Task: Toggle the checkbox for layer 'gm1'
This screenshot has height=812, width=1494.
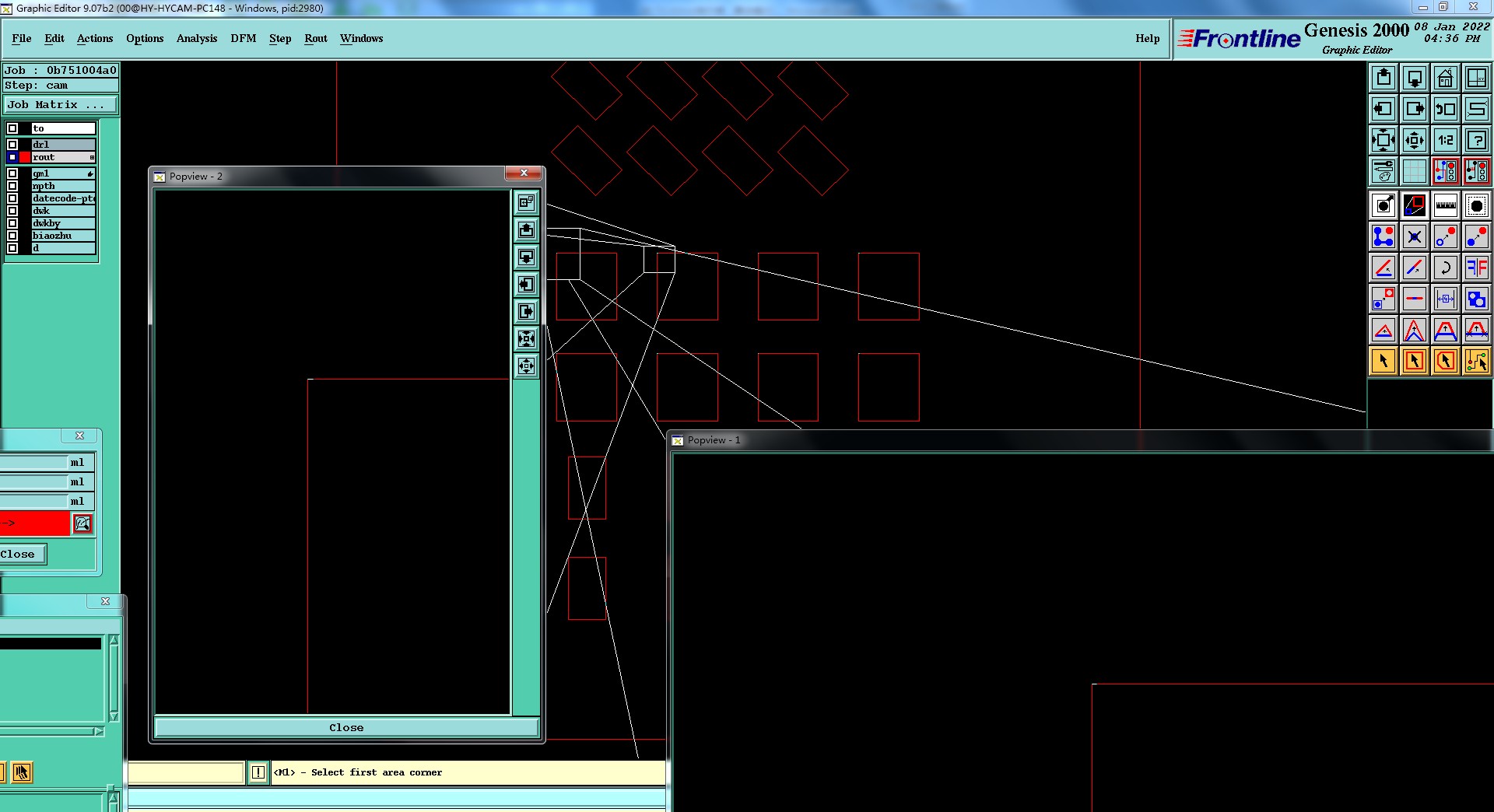Action: [x=12, y=173]
